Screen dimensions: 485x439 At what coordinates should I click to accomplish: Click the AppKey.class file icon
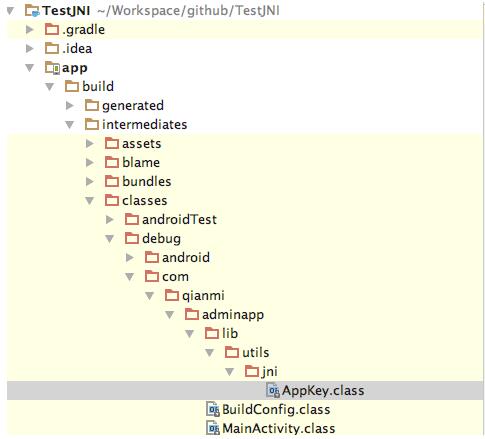pyautogui.click(x=273, y=390)
